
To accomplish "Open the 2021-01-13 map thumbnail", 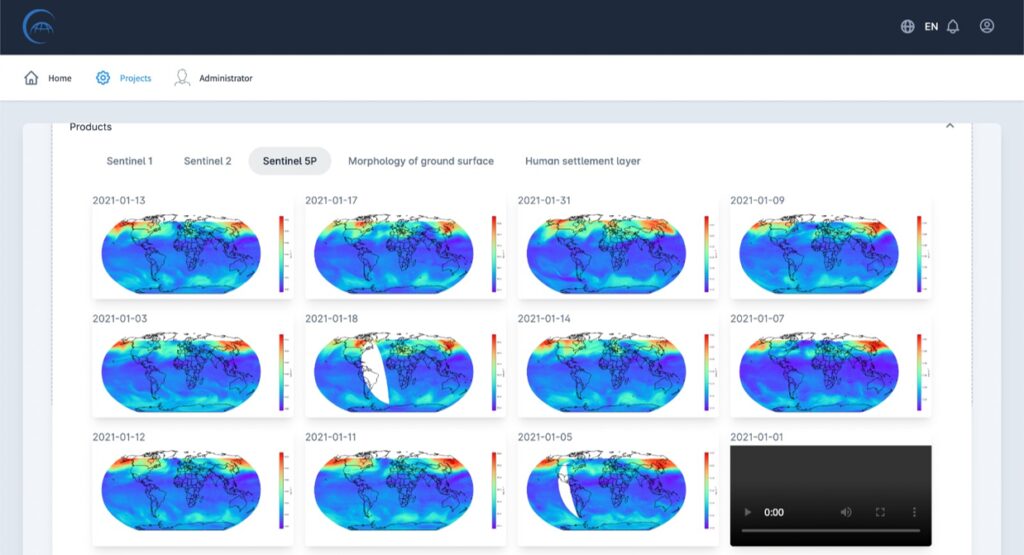I will (193, 253).
